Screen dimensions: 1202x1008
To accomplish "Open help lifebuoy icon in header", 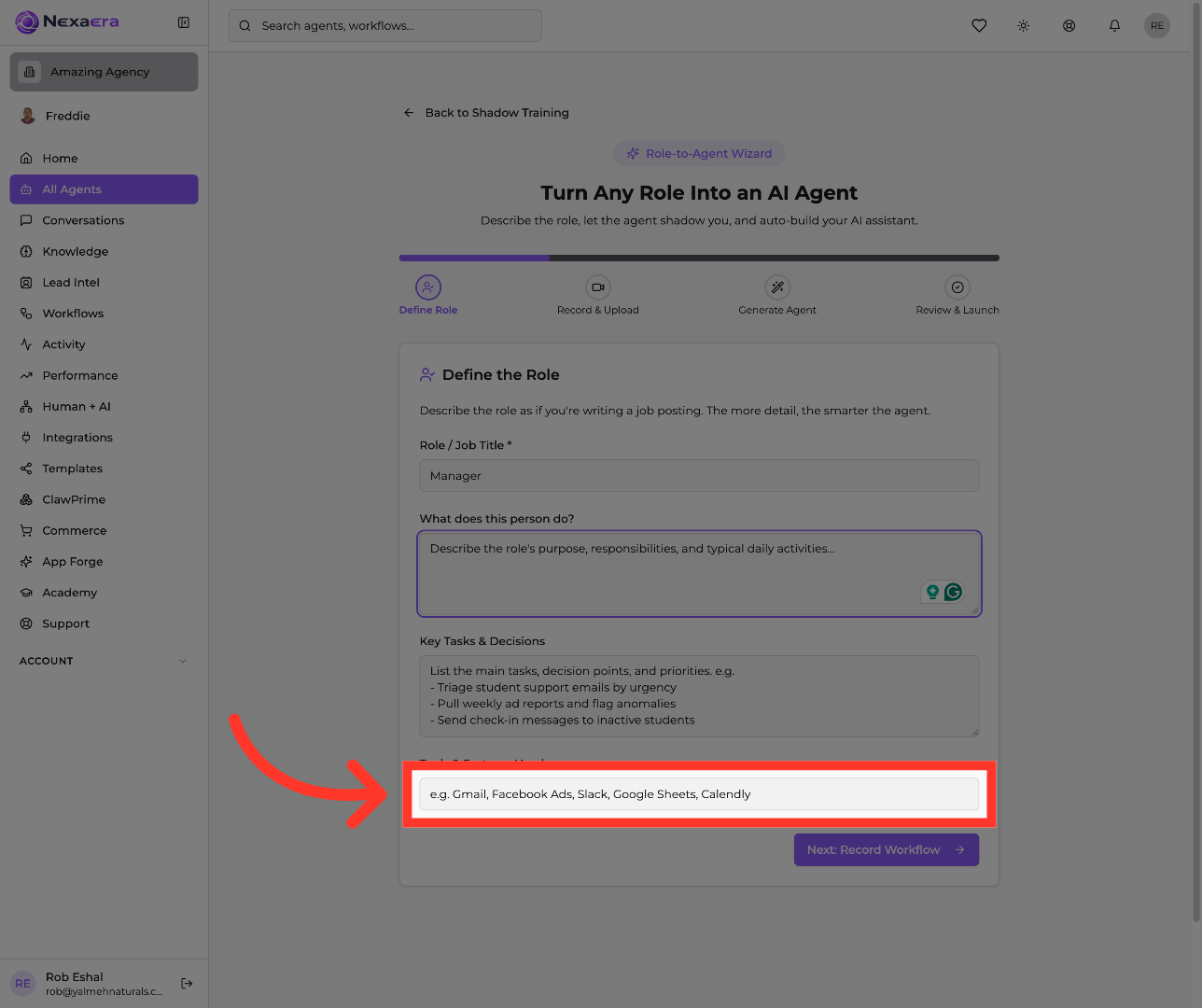I will 1069,26.
